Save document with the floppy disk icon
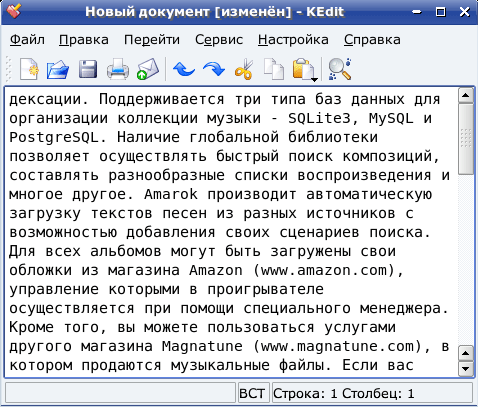This screenshot has width=478, height=407. tap(88, 69)
